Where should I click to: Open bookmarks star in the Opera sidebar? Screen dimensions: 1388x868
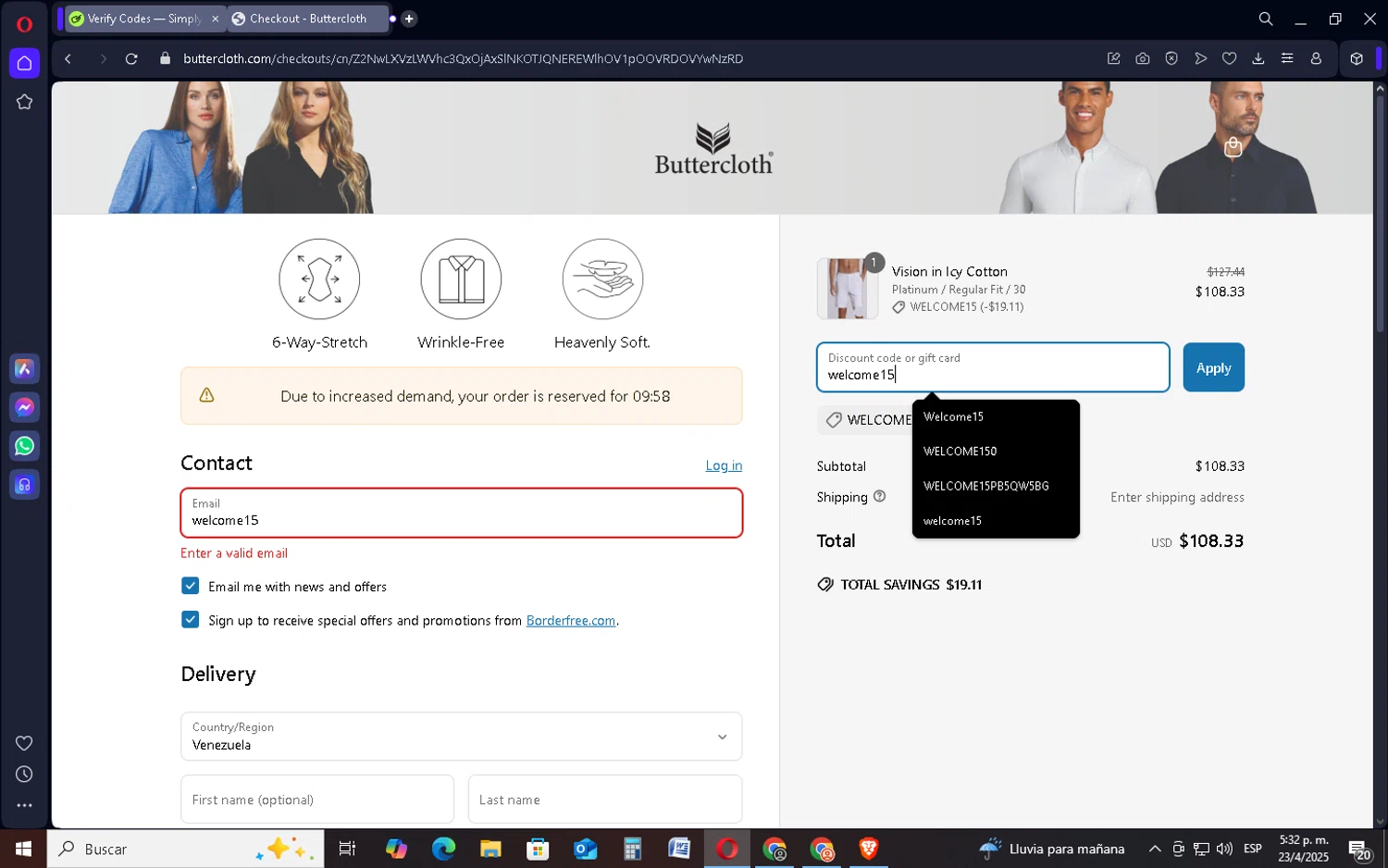24,102
